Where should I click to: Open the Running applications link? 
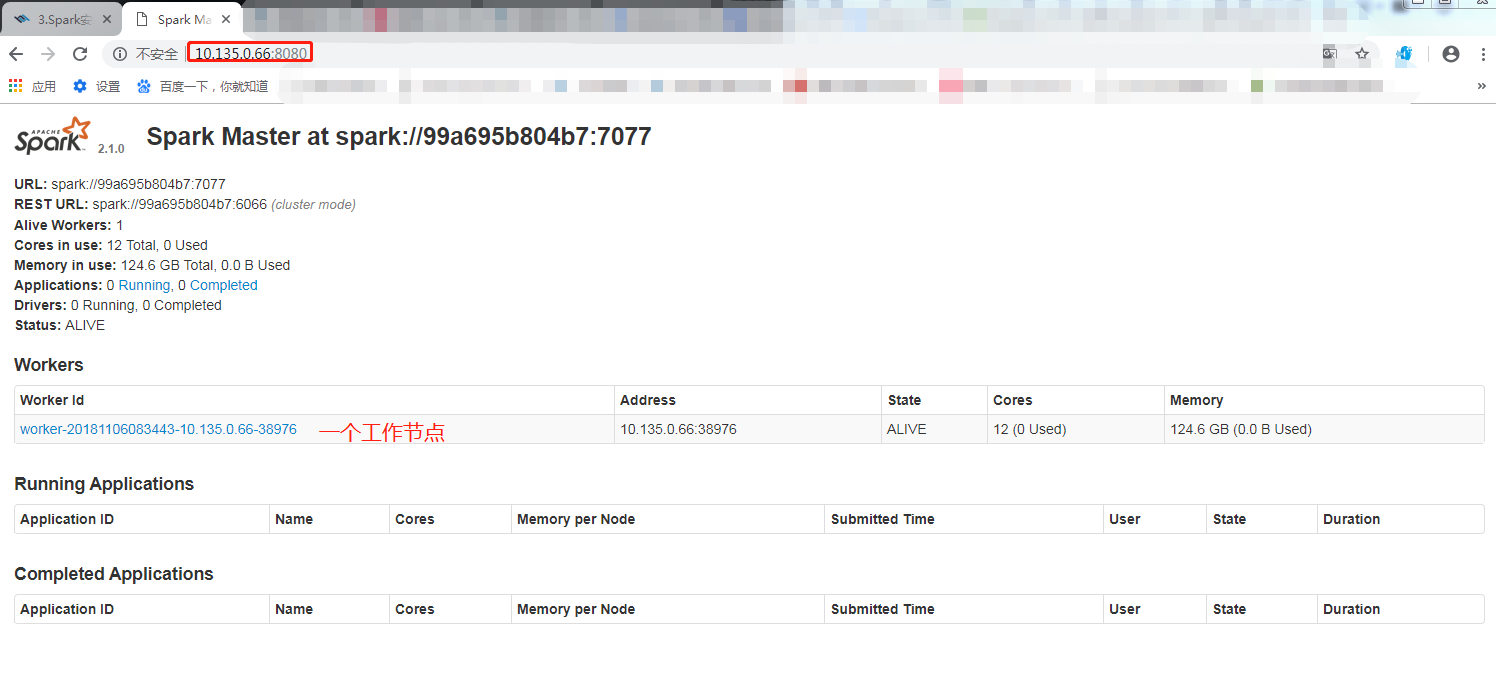(x=144, y=285)
